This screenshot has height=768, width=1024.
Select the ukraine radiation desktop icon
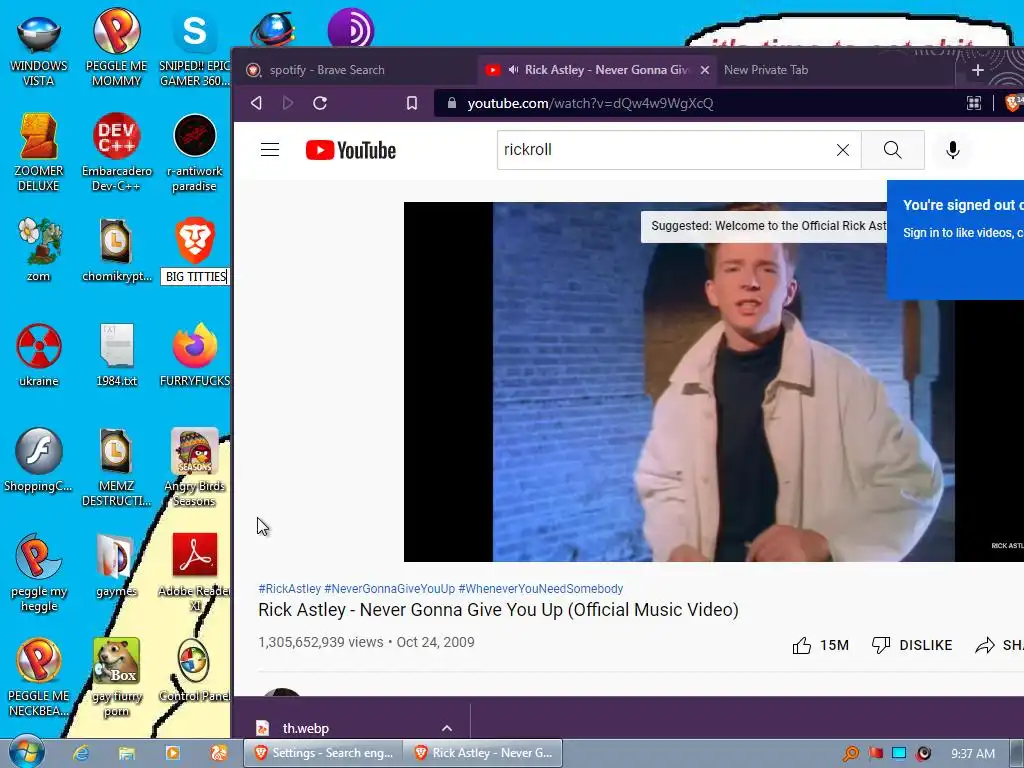[39, 355]
